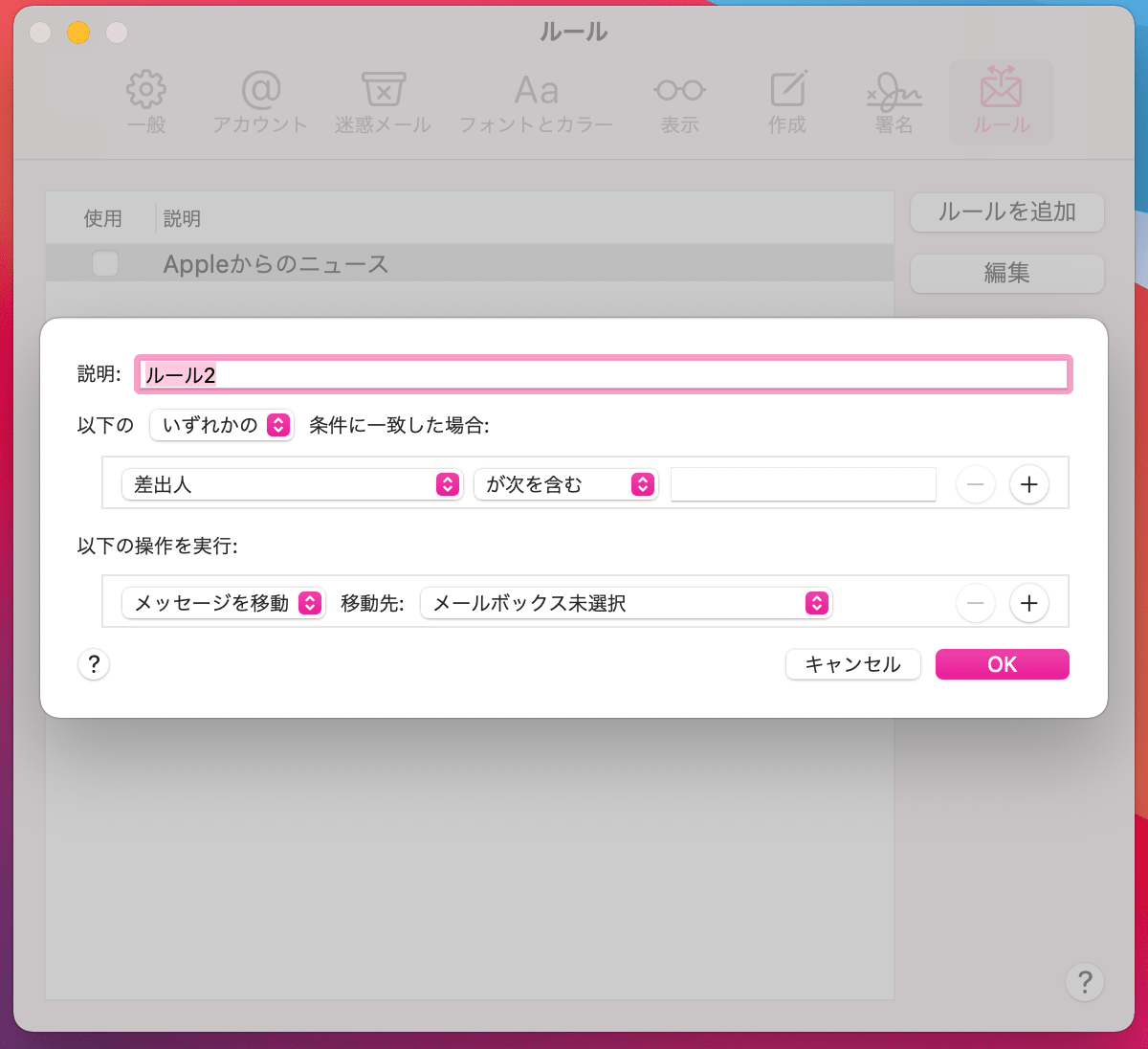Open the が次を含む comparison dropdown
The image size is (1148, 1049).
pyautogui.click(x=565, y=484)
